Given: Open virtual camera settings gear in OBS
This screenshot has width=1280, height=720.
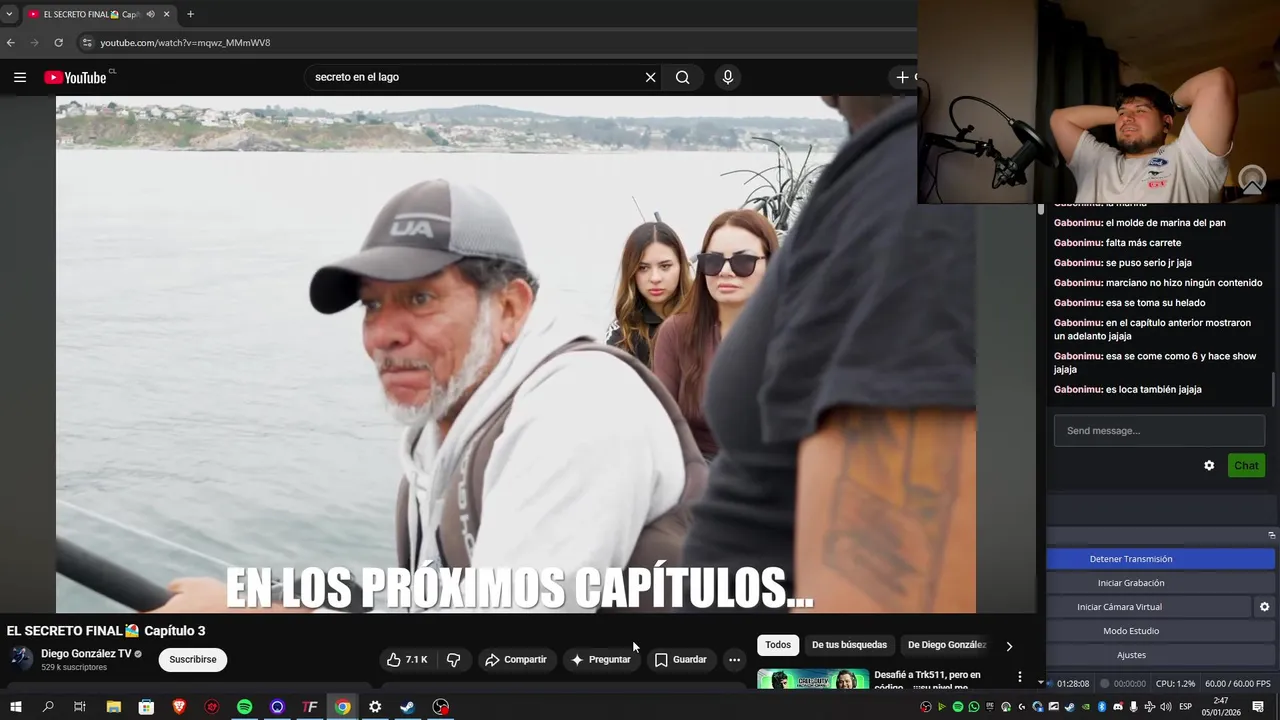Looking at the screenshot, I should coord(1264,607).
